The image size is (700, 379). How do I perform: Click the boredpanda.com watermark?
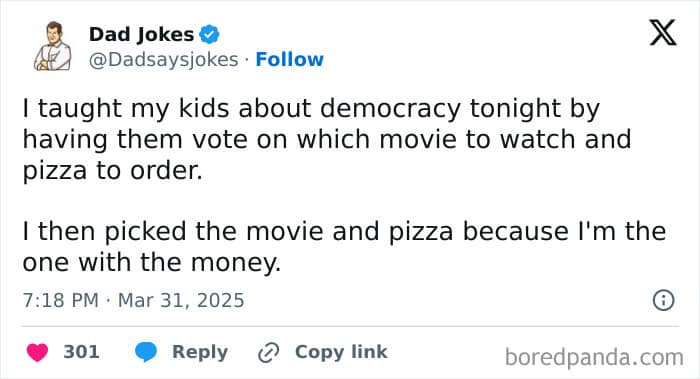(594, 357)
